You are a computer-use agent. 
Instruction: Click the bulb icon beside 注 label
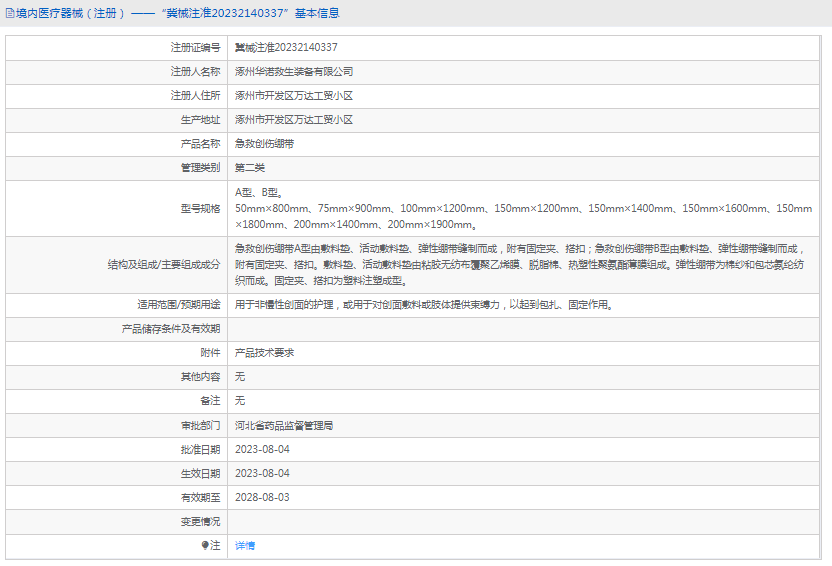tap(205, 545)
